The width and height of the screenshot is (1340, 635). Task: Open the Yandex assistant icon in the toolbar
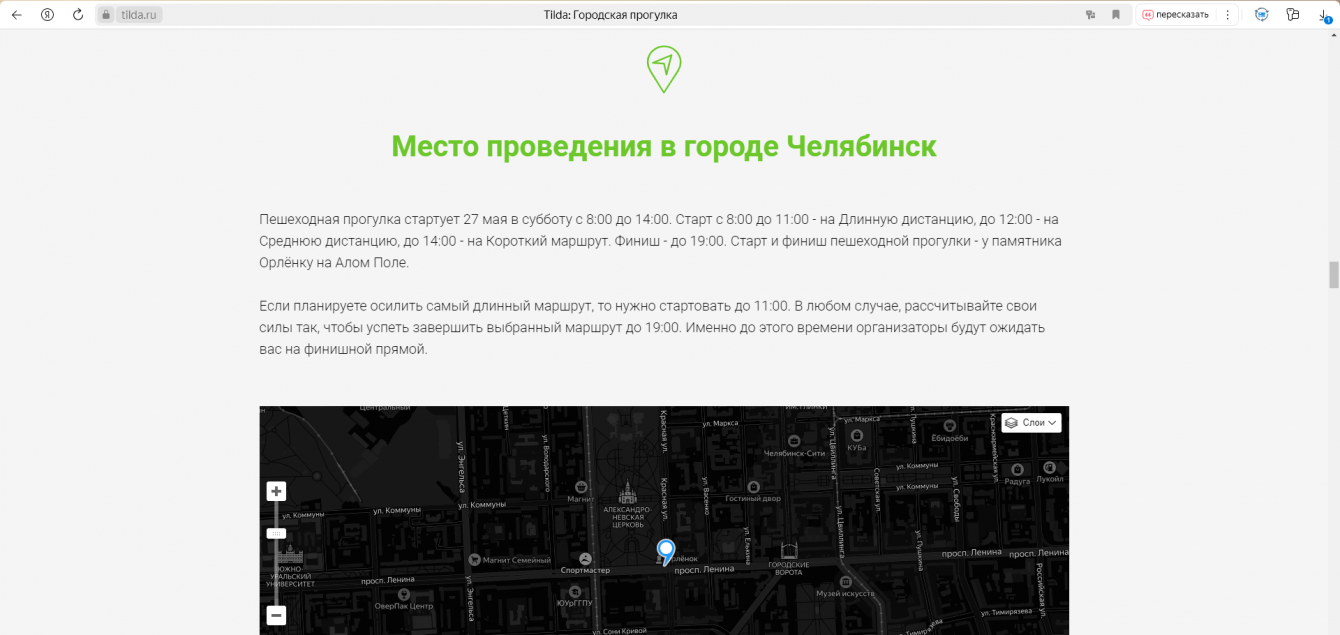(1262, 15)
